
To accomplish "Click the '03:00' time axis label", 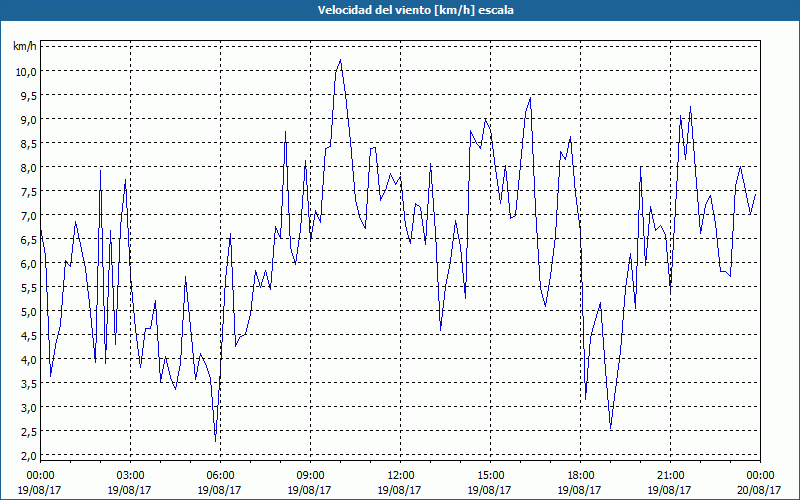I will [x=130, y=476].
